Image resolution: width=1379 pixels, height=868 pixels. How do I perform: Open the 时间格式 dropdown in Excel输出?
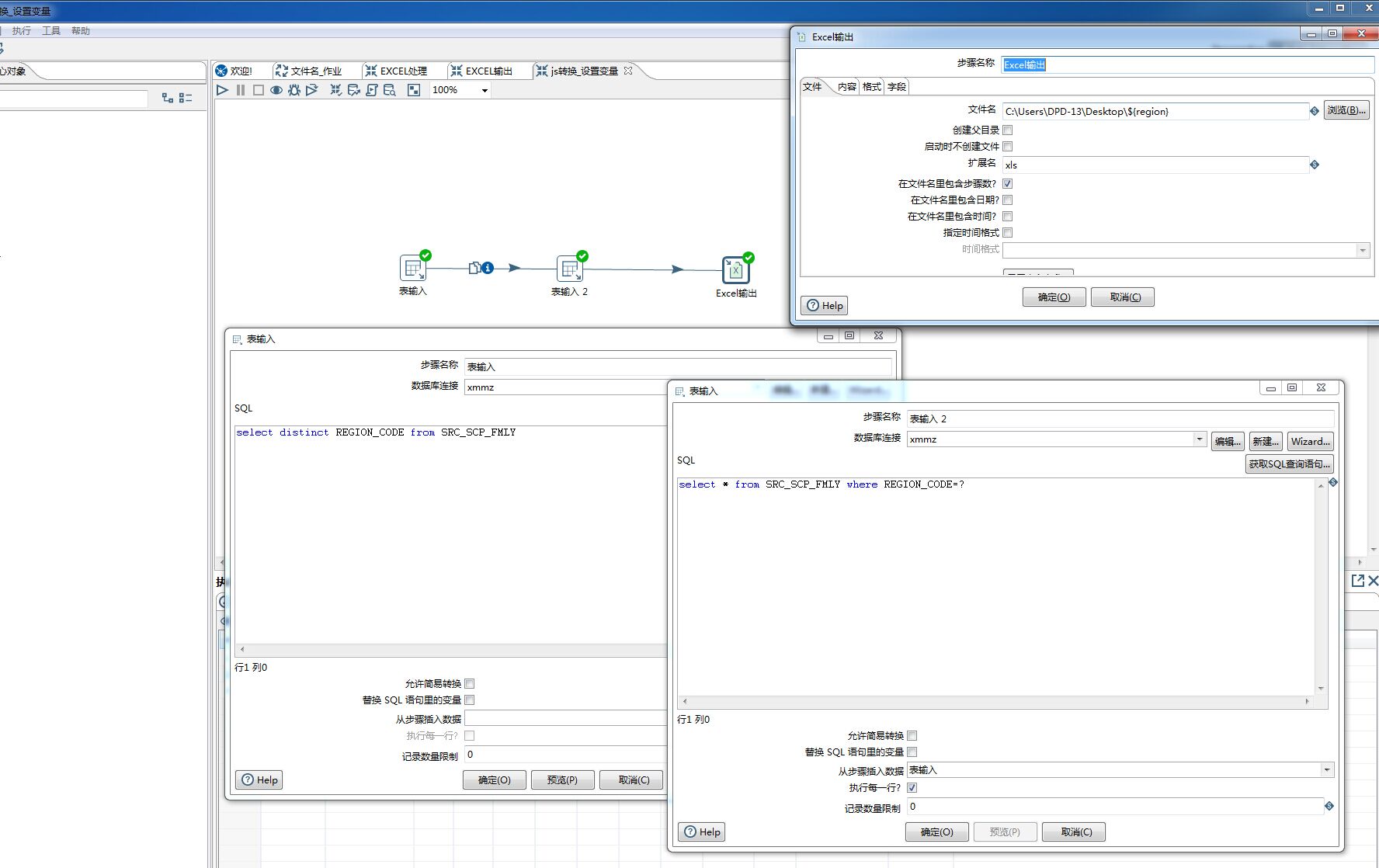1363,250
